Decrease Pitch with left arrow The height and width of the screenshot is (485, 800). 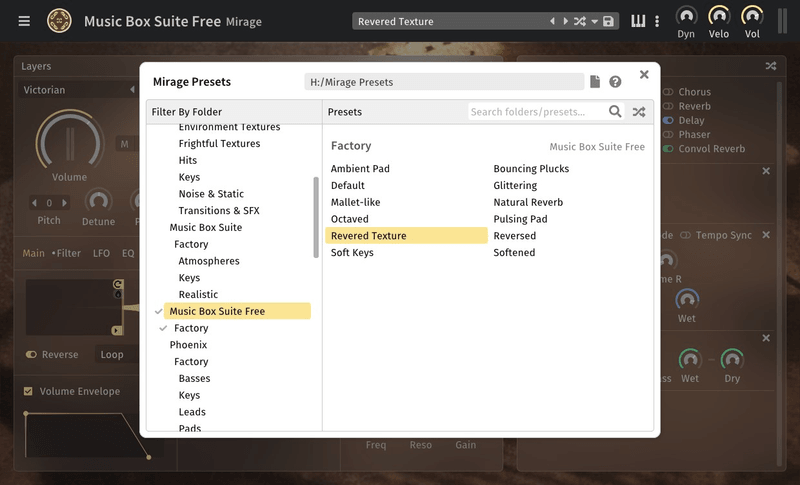point(34,203)
